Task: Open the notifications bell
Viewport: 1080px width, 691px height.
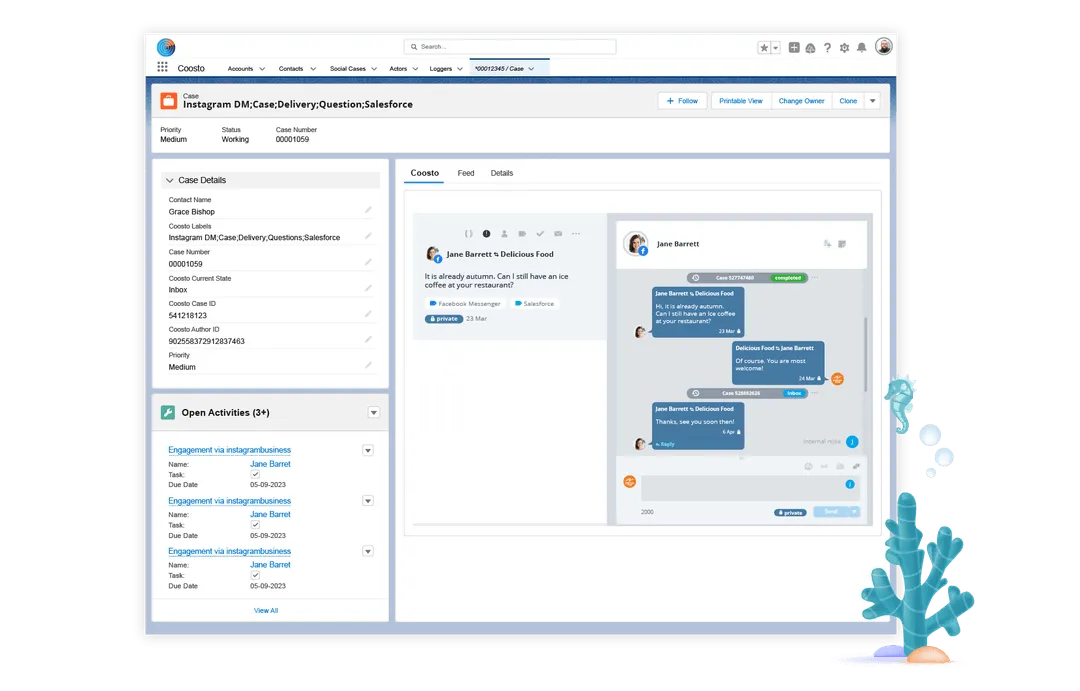Action: pos(862,48)
